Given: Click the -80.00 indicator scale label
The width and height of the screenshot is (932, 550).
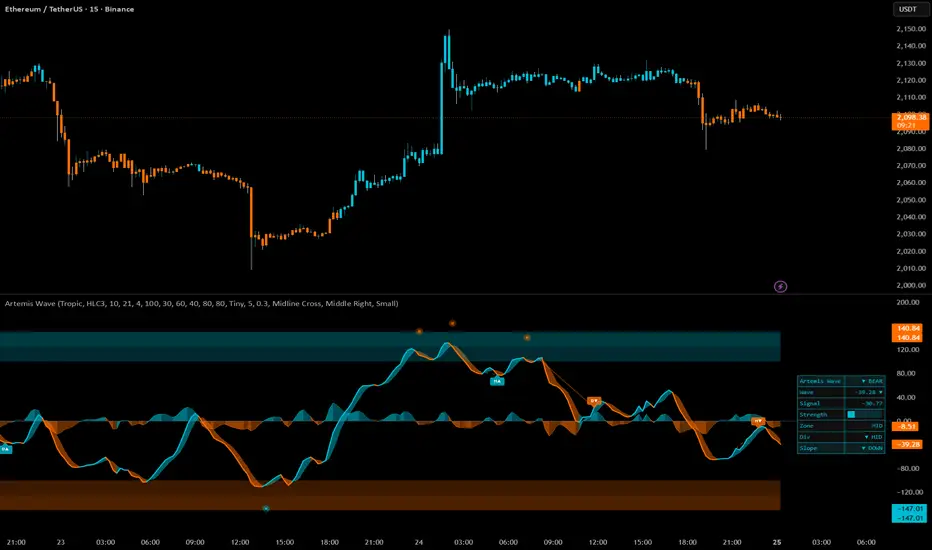Looking at the screenshot, I should (909, 468).
